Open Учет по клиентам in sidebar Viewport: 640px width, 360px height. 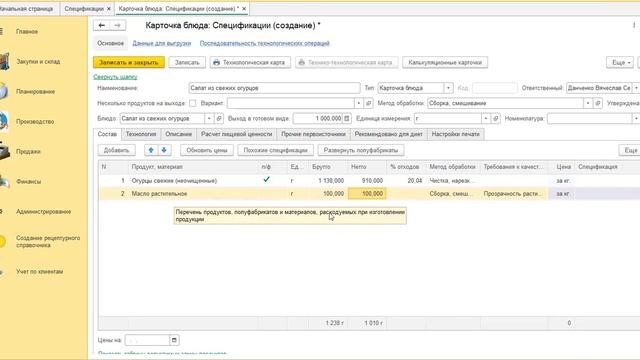click(x=40, y=271)
